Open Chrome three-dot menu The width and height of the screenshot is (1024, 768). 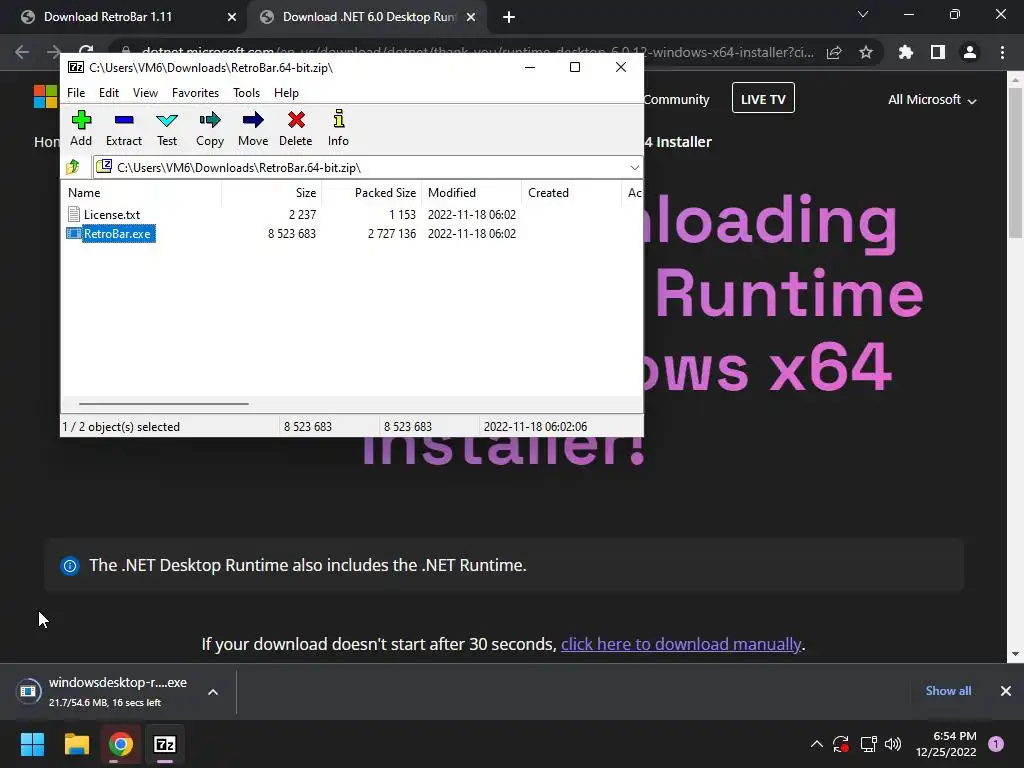pos(1002,52)
